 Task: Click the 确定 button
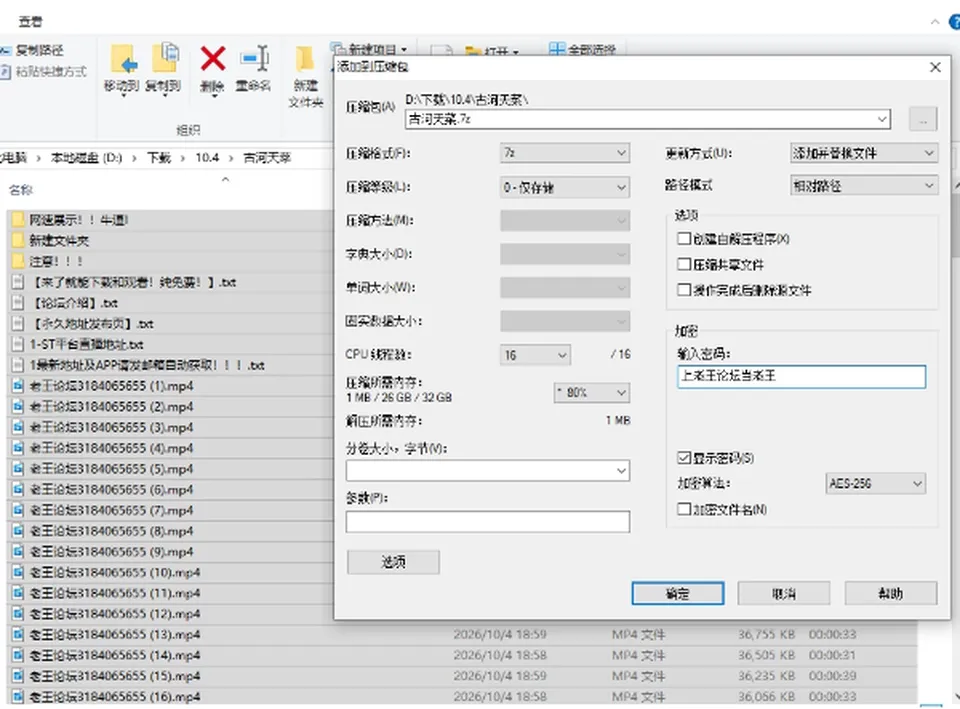click(678, 593)
